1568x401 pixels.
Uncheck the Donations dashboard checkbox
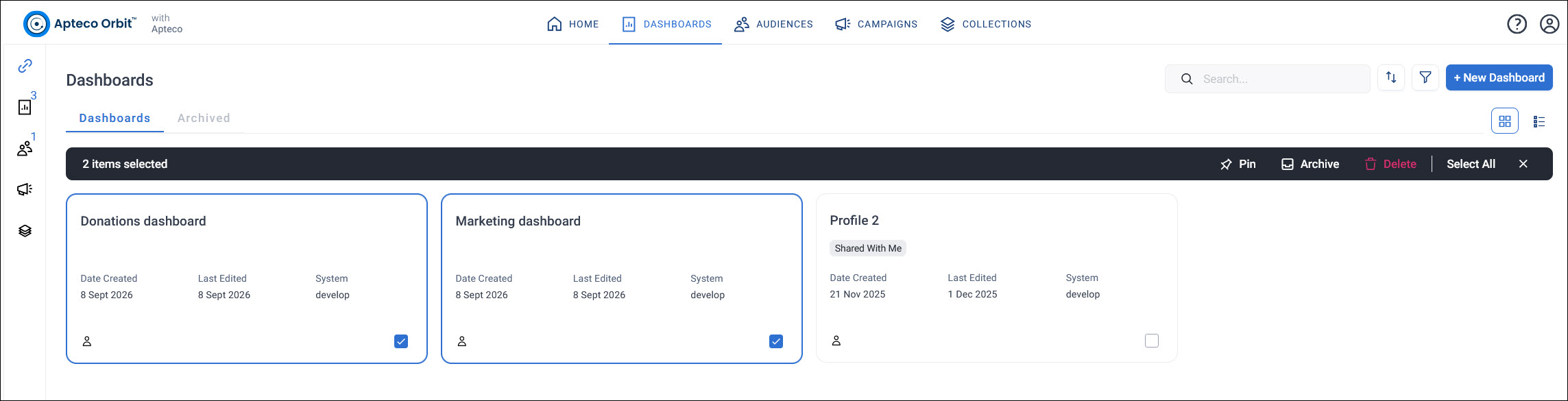click(401, 341)
